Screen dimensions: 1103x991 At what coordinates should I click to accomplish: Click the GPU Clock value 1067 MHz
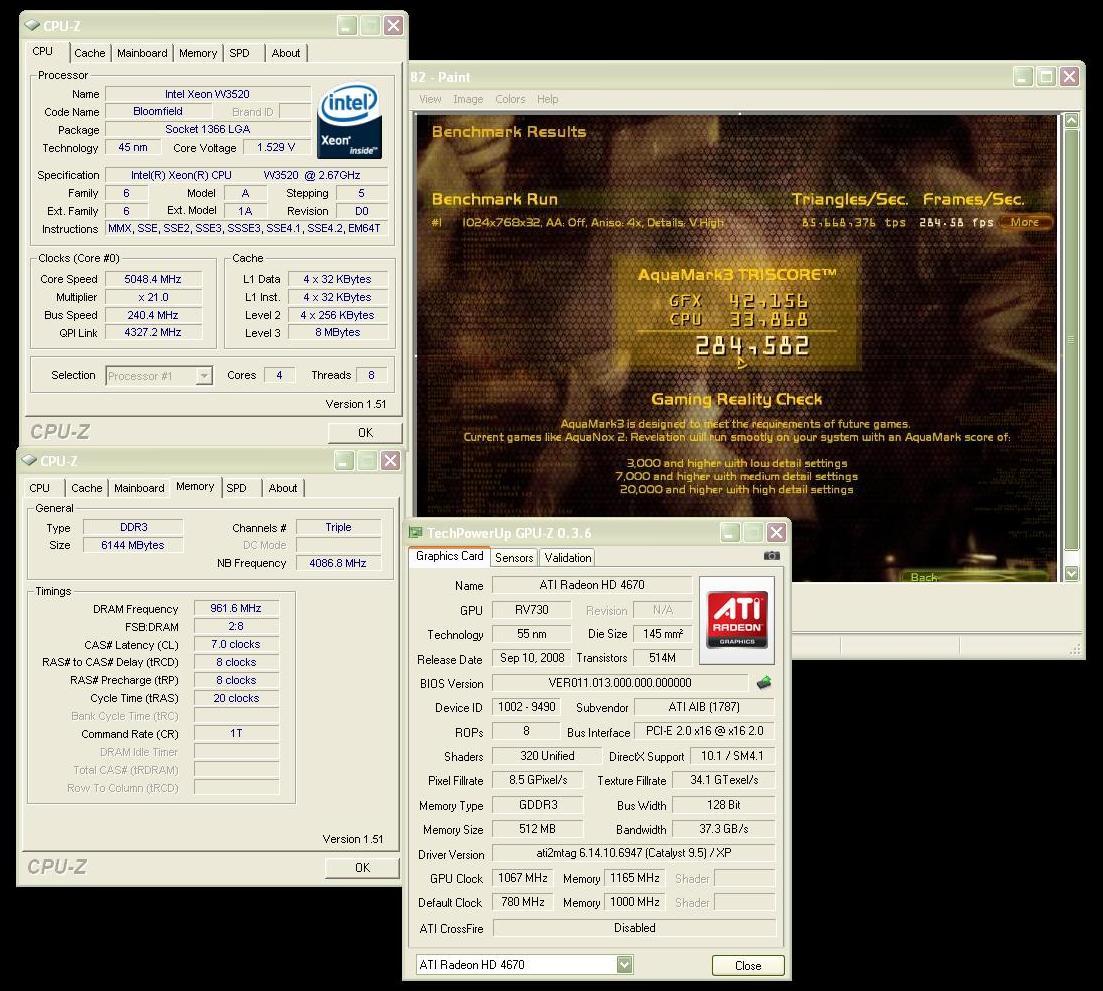pos(523,878)
